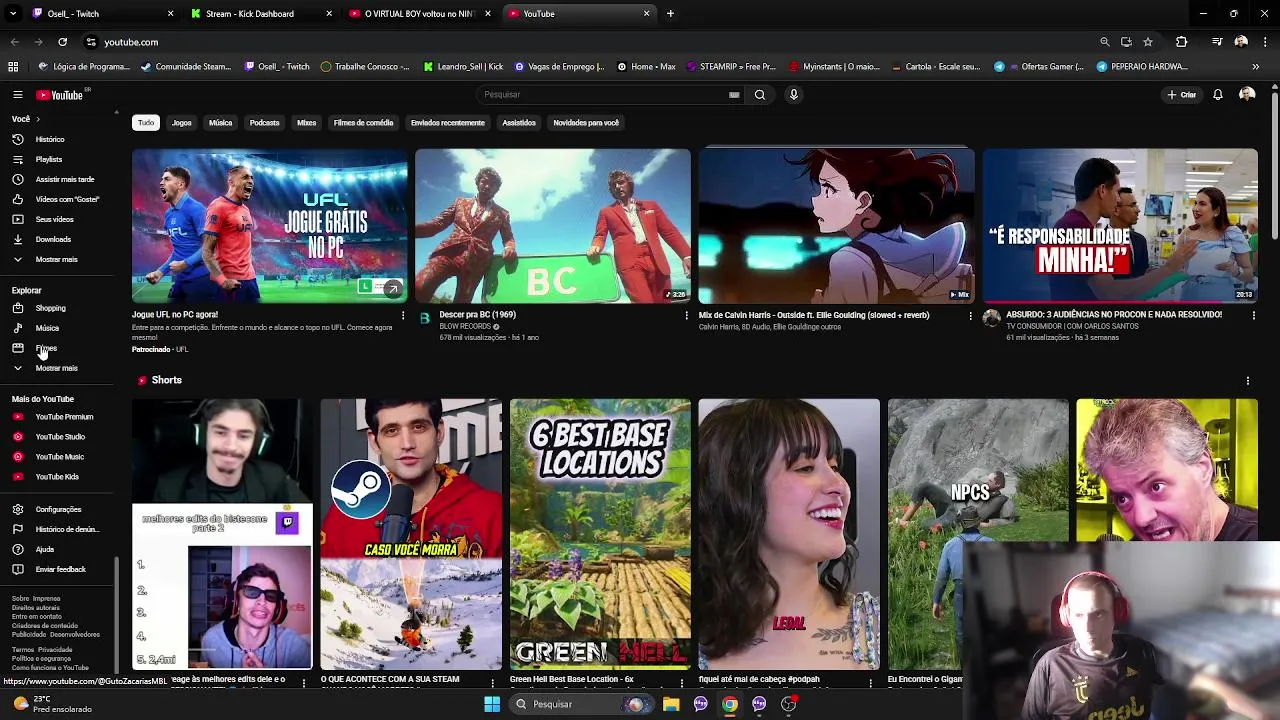The image size is (1280, 720).
Task: Open File Explorer from taskbar
Action: [x=671, y=704]
